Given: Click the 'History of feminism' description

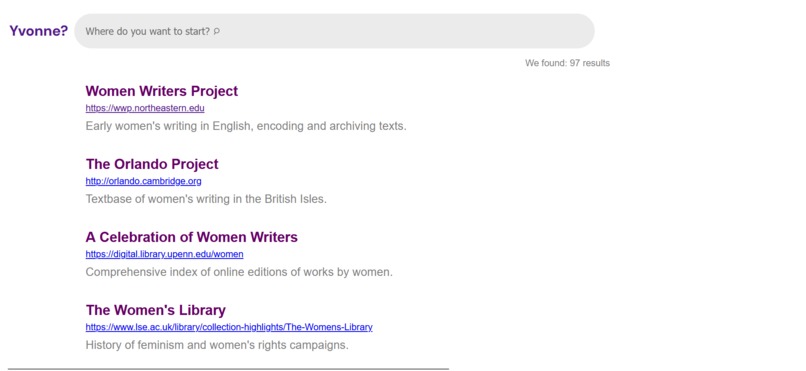Looking at the screenshot, I should (x=217, y=345).
